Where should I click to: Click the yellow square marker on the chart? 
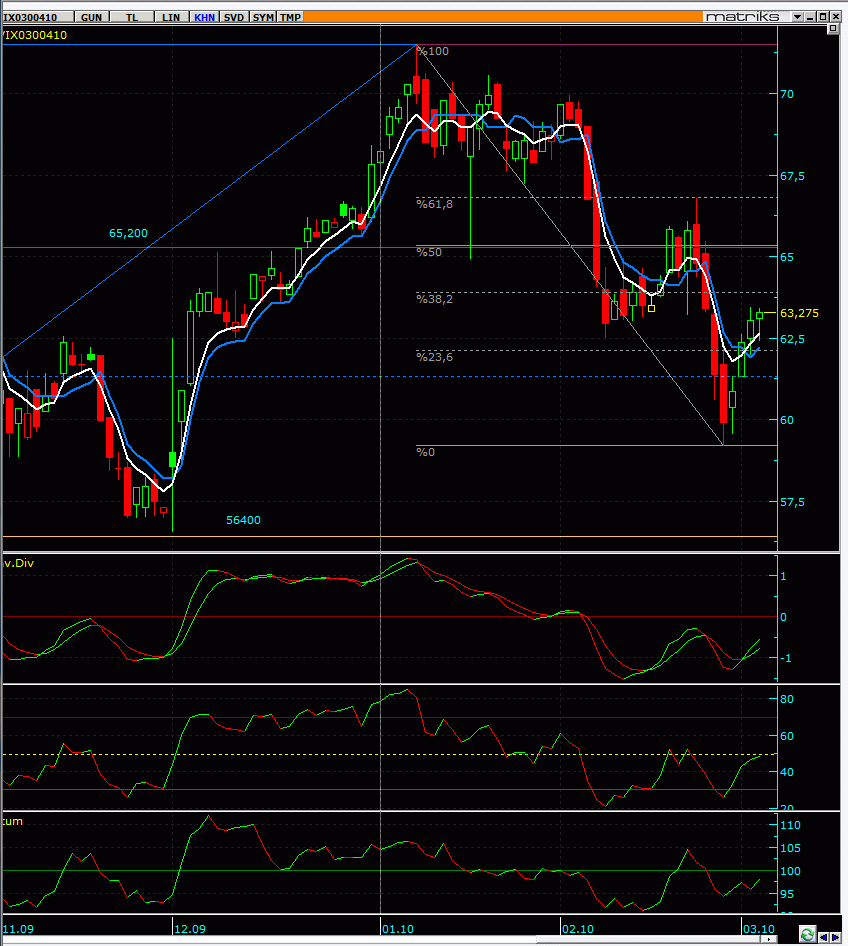point(651,308)
